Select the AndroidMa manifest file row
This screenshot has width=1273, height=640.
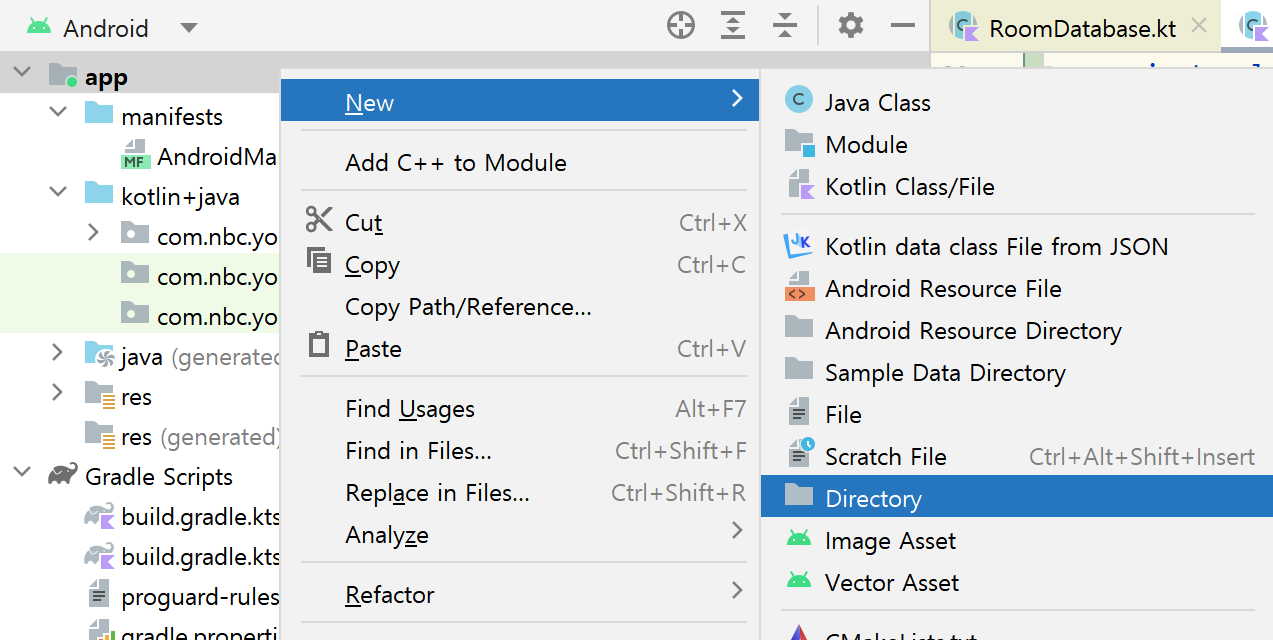140,156
